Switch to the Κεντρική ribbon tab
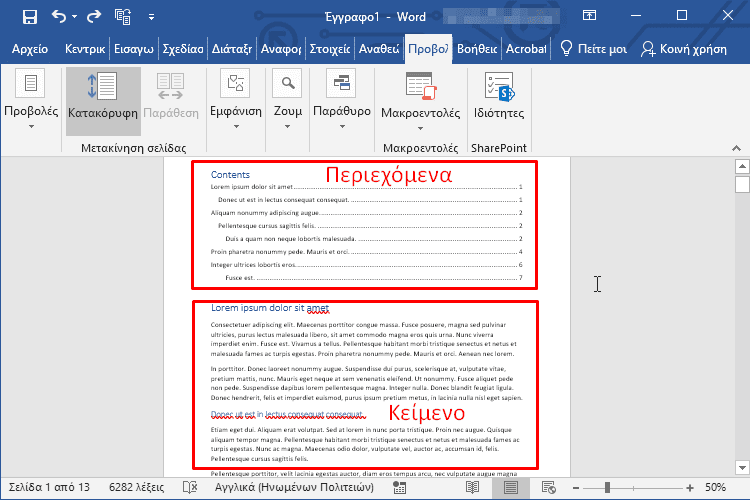Screen dimensions: 750x500 [85, 49]
